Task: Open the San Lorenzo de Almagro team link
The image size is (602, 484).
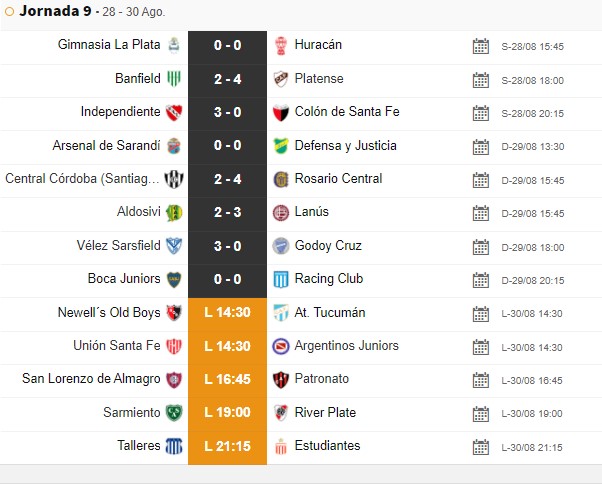Action: click(91, 378)
